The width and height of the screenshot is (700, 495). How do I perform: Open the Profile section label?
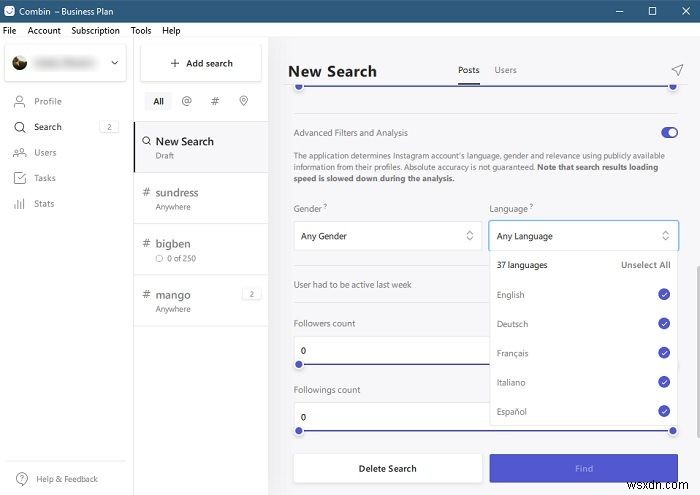(x=48, y=101)
